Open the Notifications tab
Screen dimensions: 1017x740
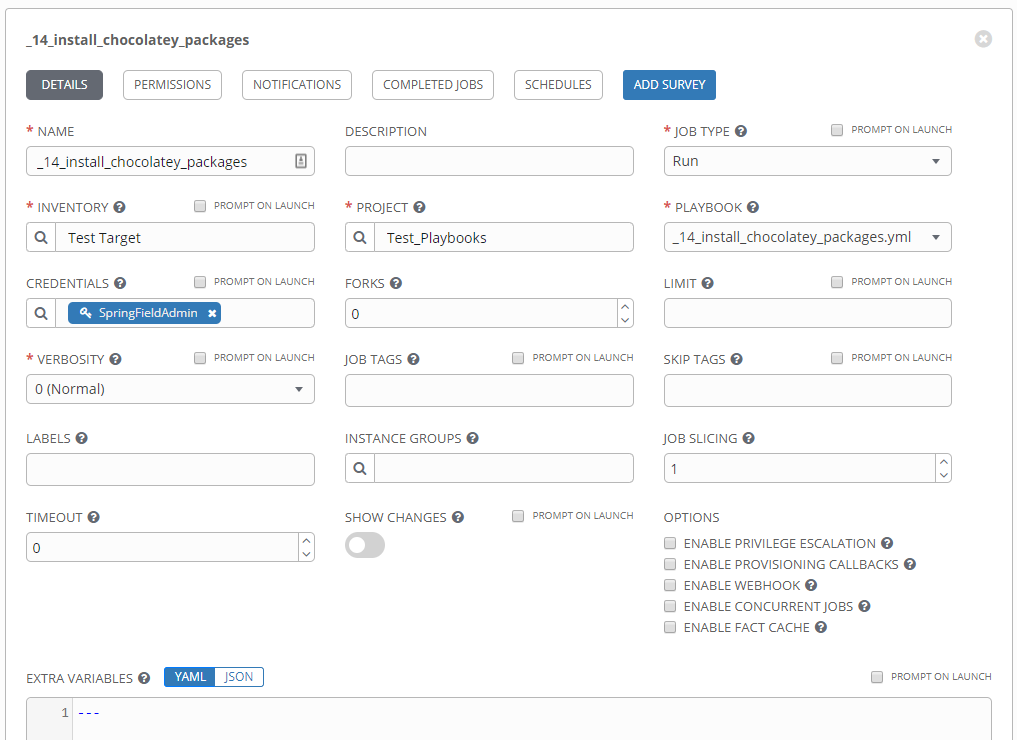pos(297,85)
